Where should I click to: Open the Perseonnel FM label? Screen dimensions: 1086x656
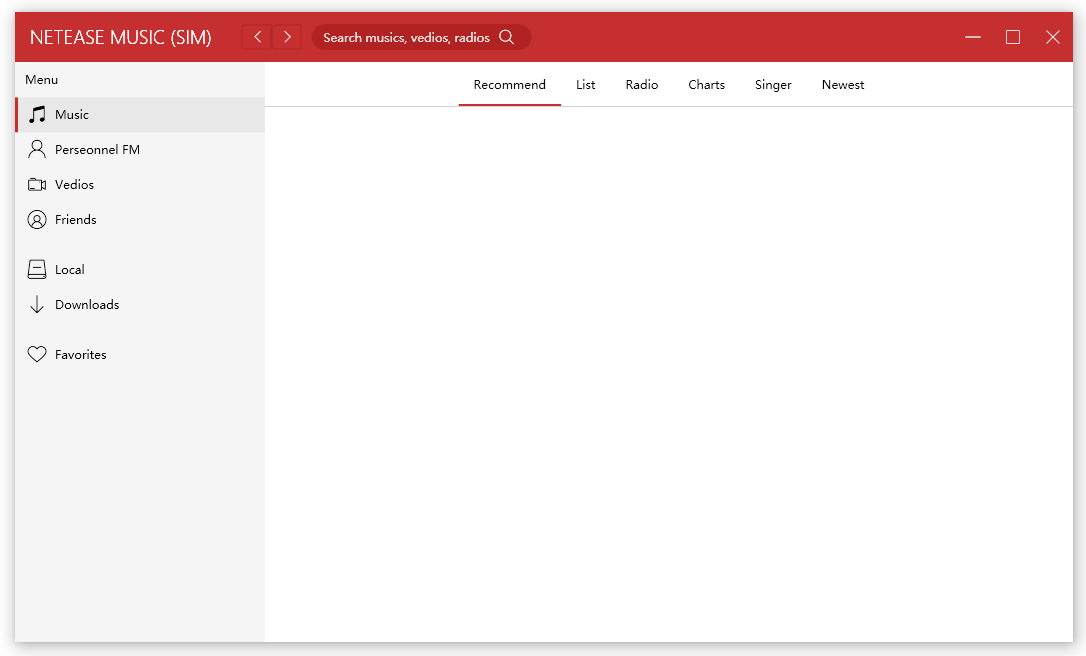[98, 150]
